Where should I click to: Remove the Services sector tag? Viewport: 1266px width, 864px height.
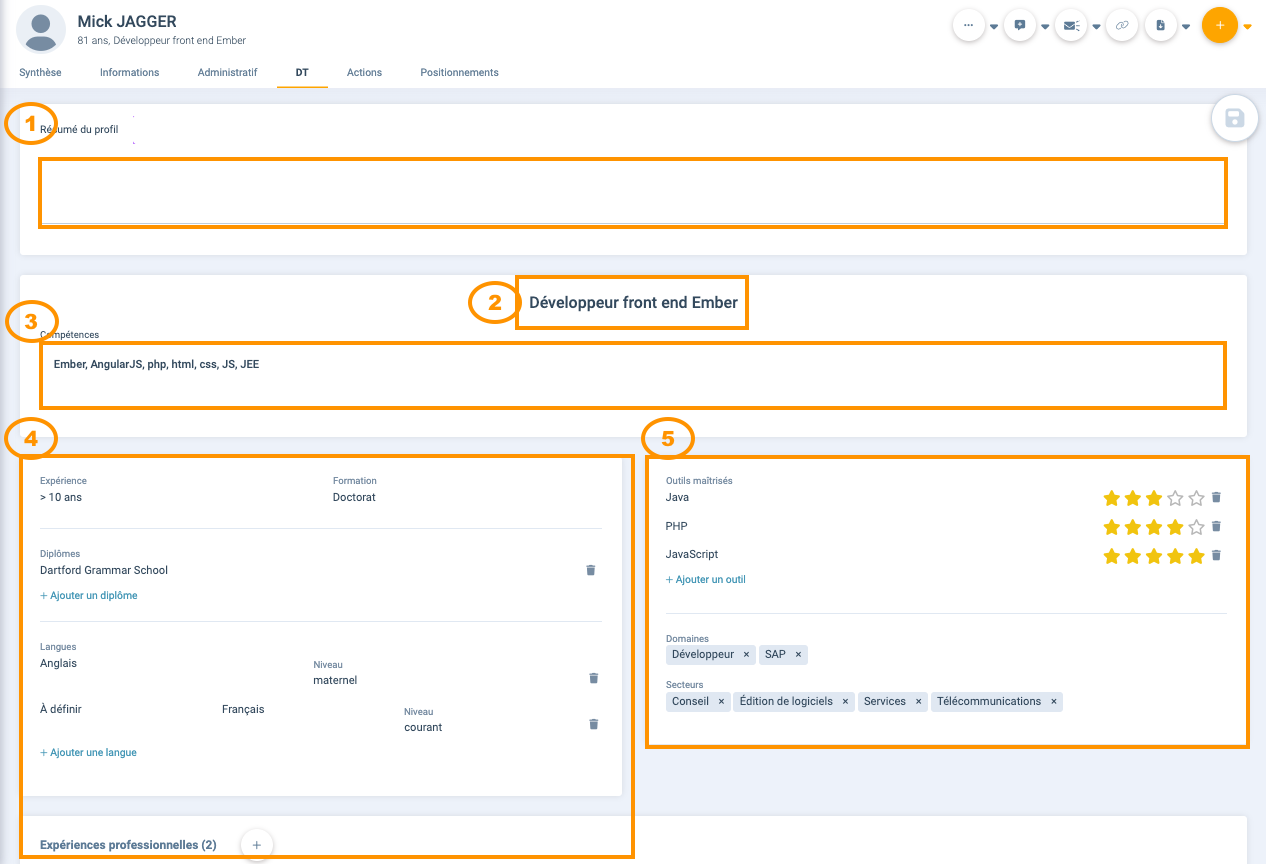(918, 702)
